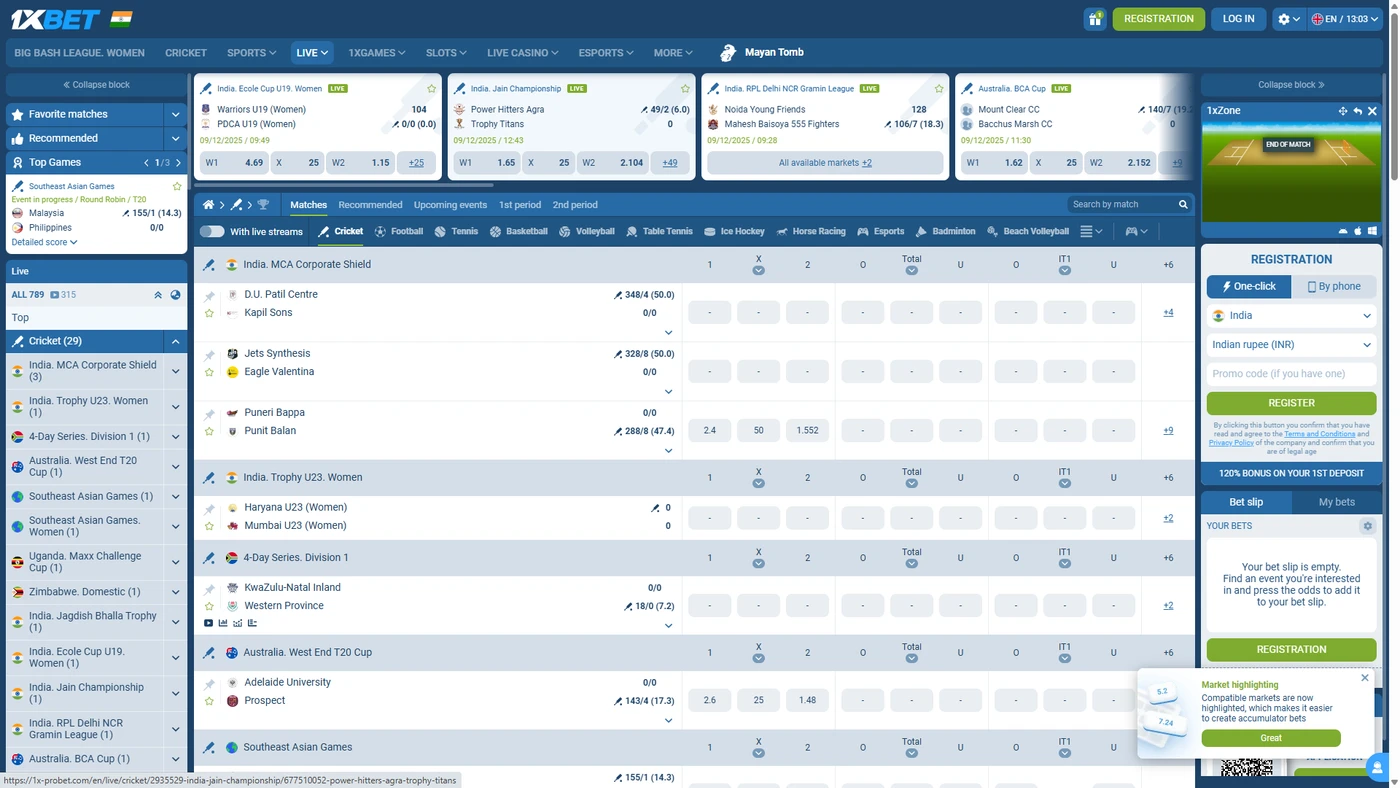The height and width of the screenshot is (788, 1400).
Task: Open the country dropdown showing India
Action: 1291,315
